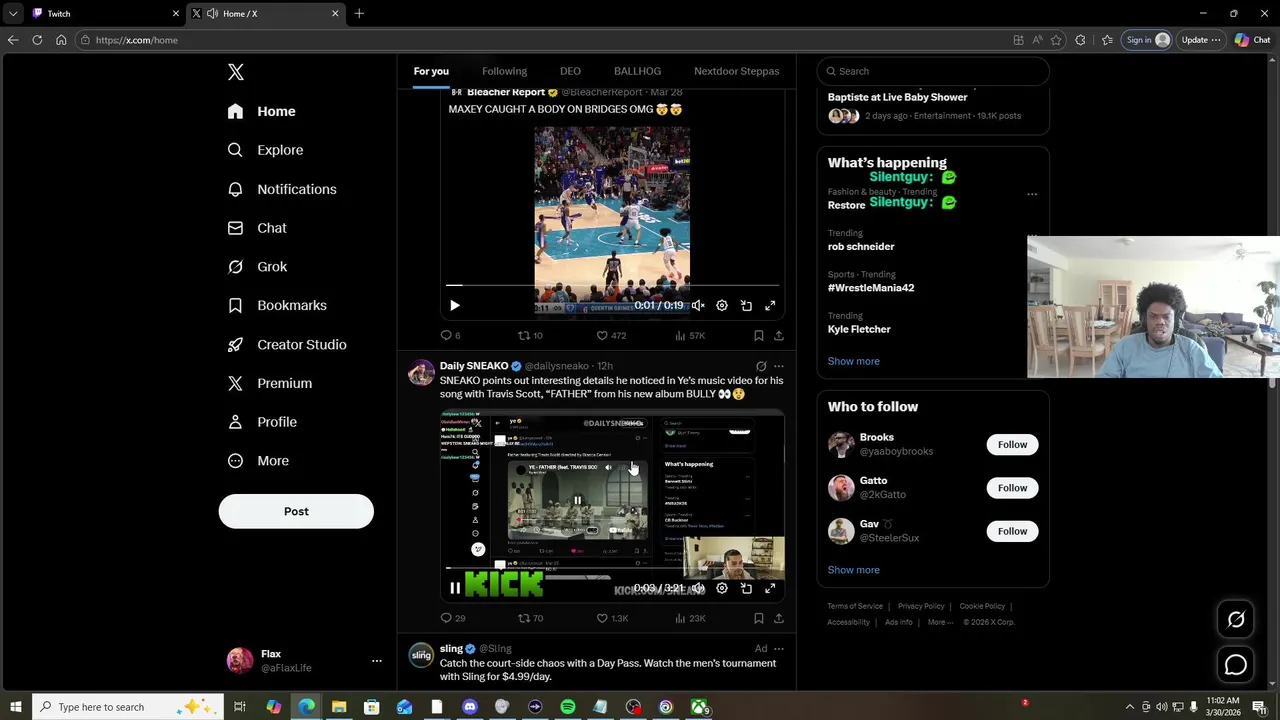Open the More menu in the sidebar
1280x720 pixels.
(258, 461)
